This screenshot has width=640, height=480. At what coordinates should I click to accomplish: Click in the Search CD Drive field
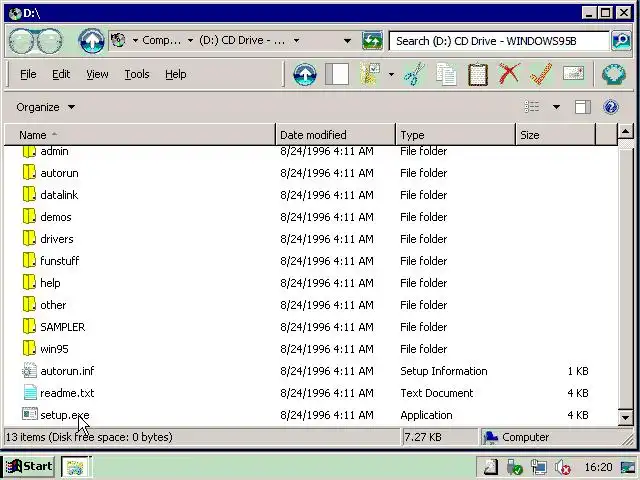[x=499, y=41]
